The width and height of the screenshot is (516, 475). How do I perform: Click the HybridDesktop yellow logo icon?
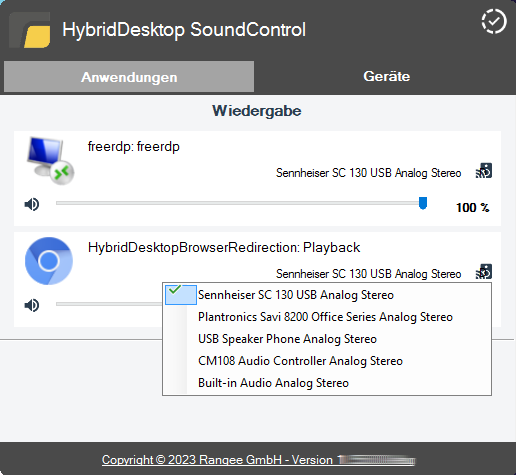30,30
